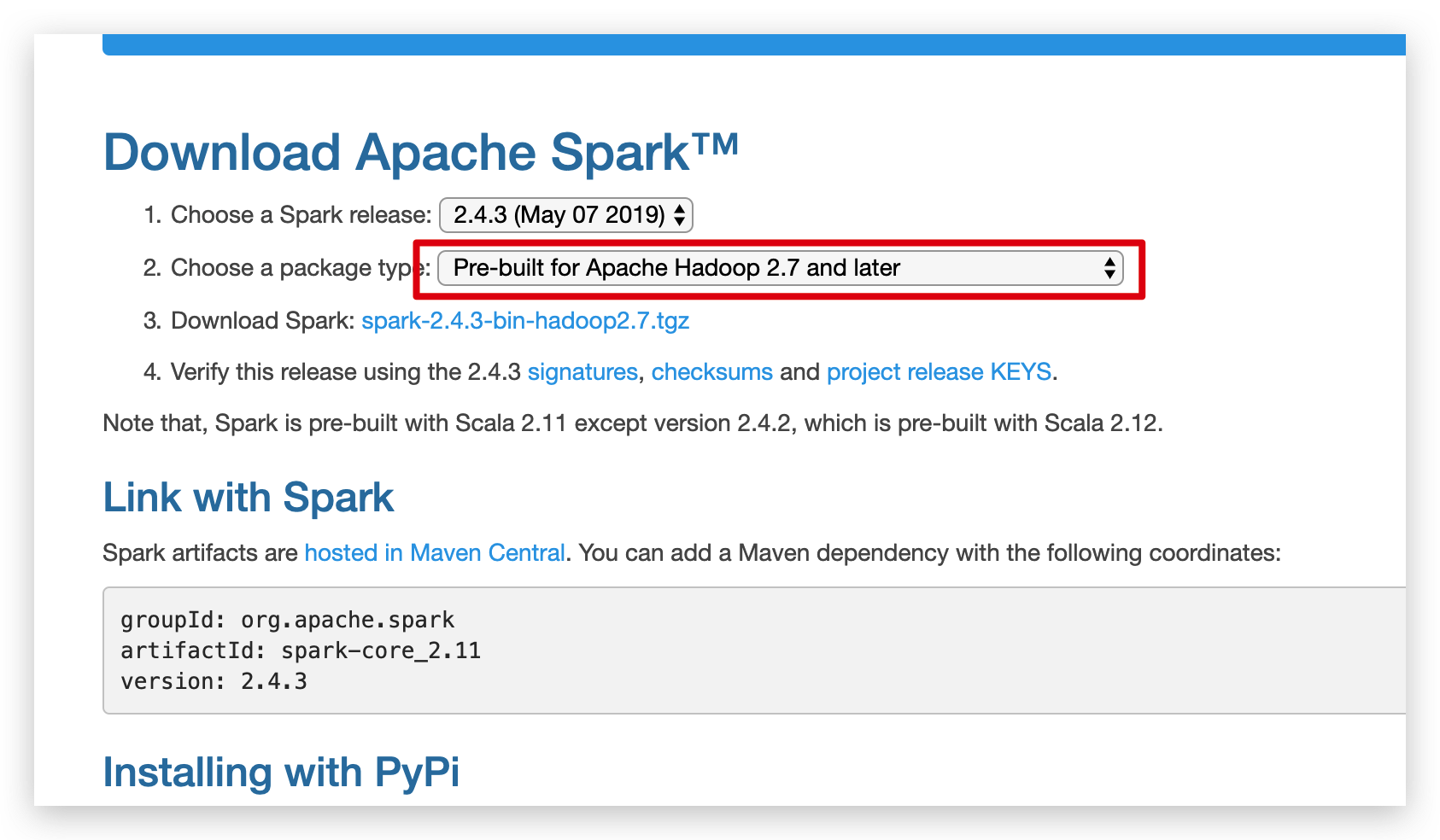Viewport: 1440px width, 840px height.
Task: Download spark-2.4.3-bin-hadoop2.7.tgz
Action: (x=526, y=321)
